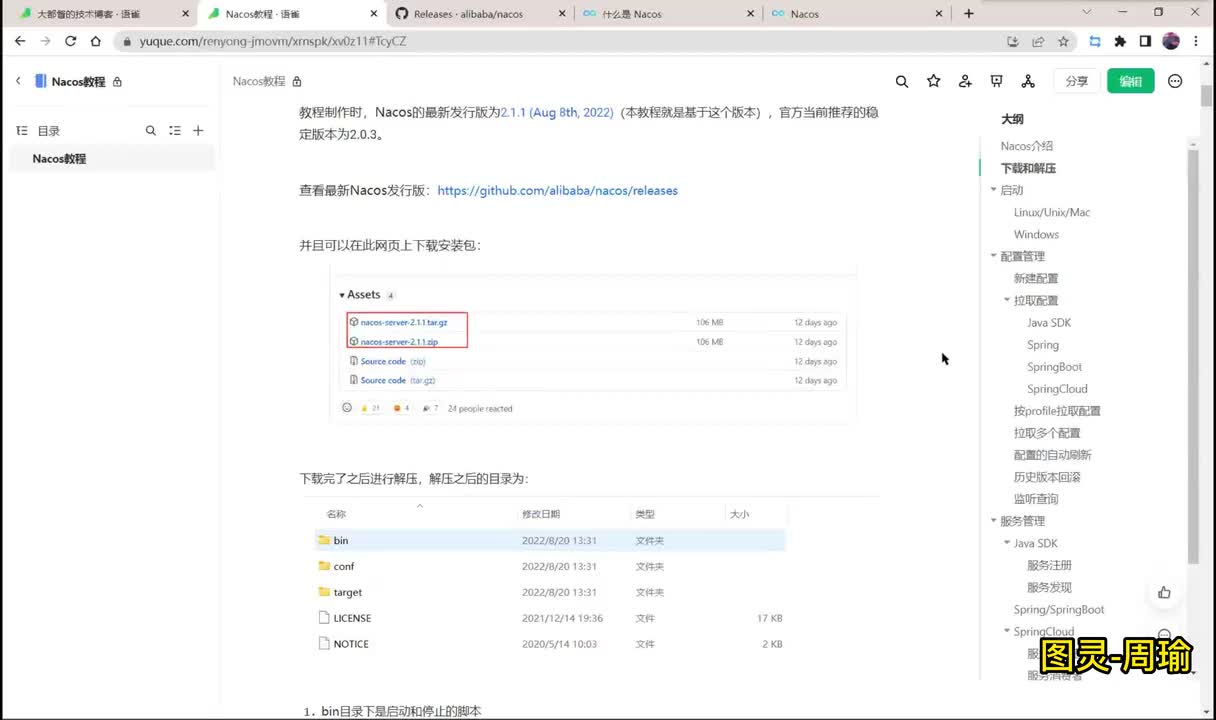Open the Chrome profile avatar
This screenshot has width=1216, height=720.
point(1171,41)
